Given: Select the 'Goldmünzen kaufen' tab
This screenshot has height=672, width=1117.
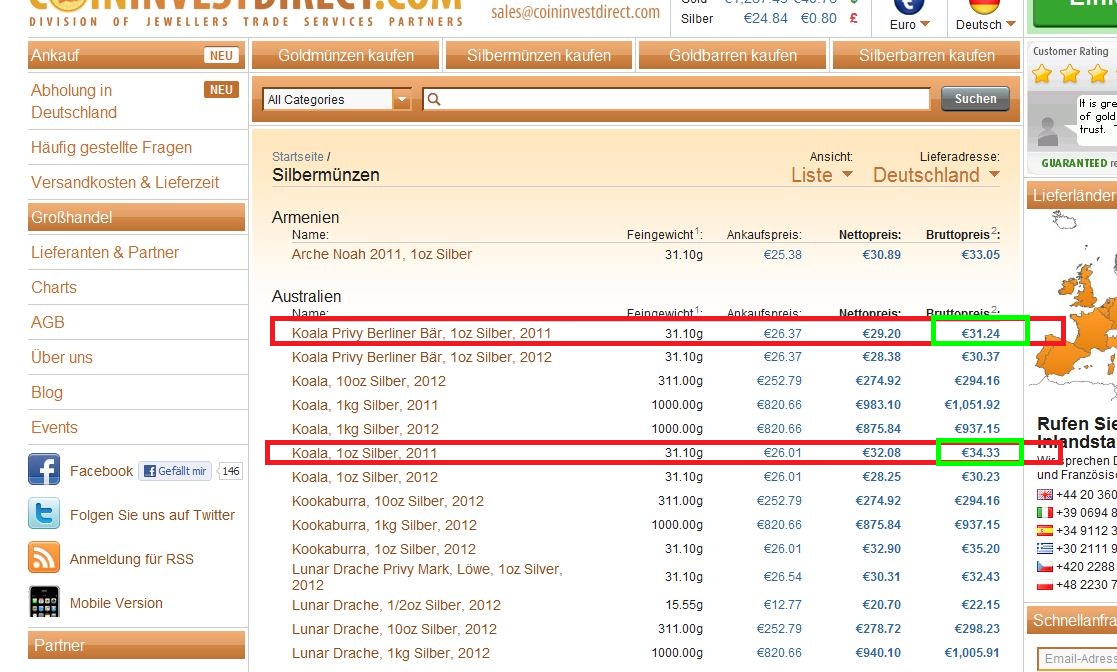Looking at the screenshot, I should coord(346,56).
